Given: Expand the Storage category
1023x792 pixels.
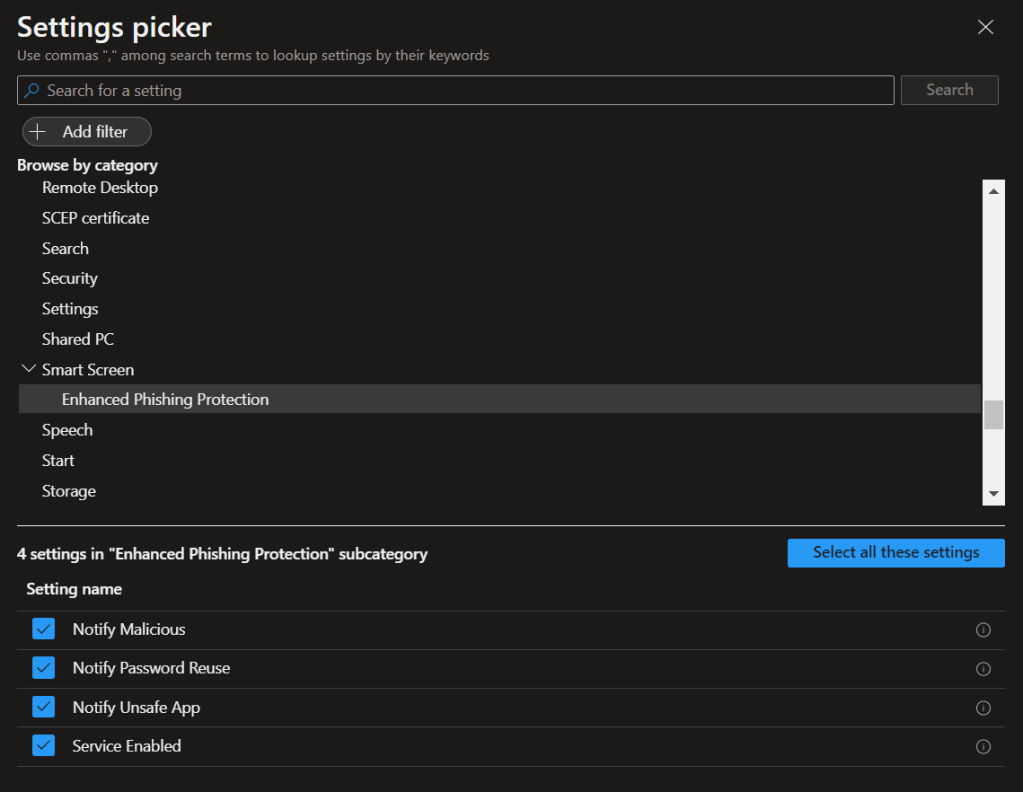Looking at the screenshot, I should point(68,490).
